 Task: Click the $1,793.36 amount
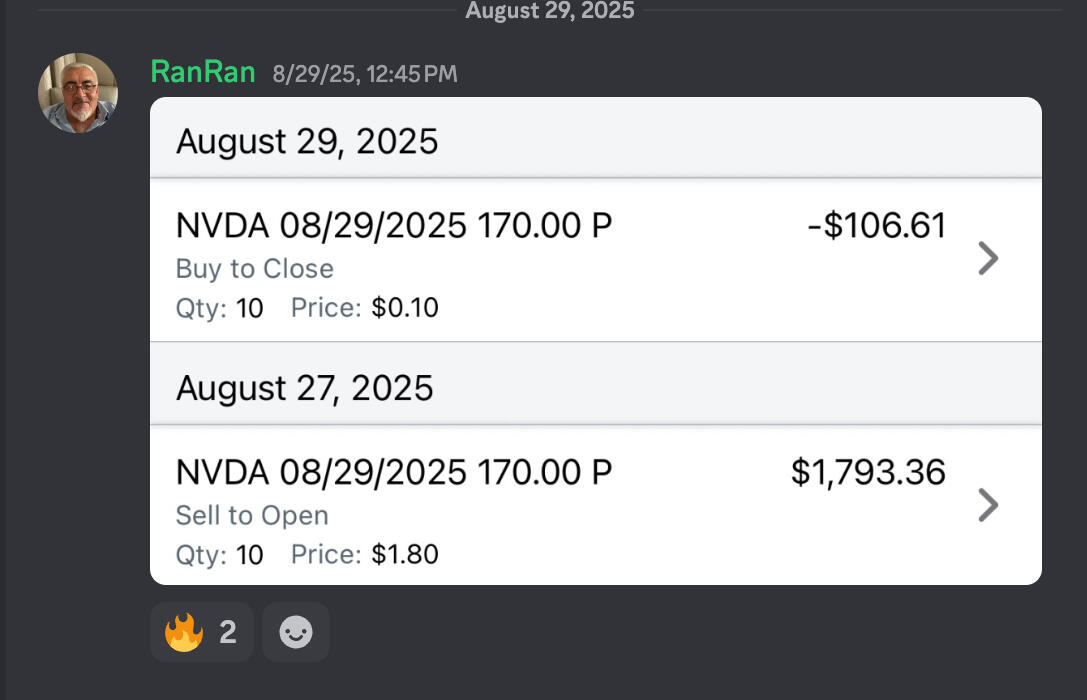(x=868, y=472)
